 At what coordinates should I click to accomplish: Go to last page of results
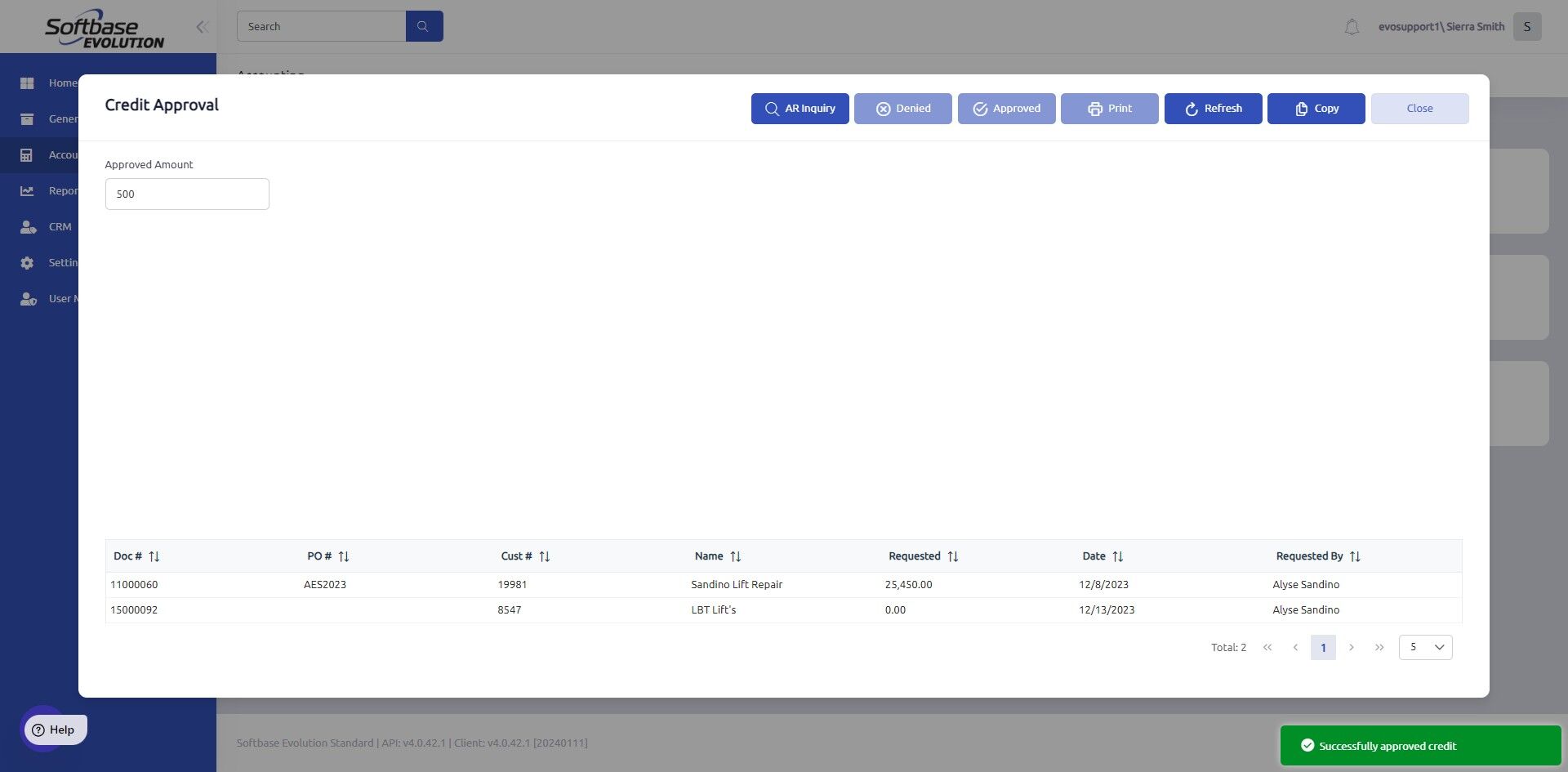pos(1379,648)
